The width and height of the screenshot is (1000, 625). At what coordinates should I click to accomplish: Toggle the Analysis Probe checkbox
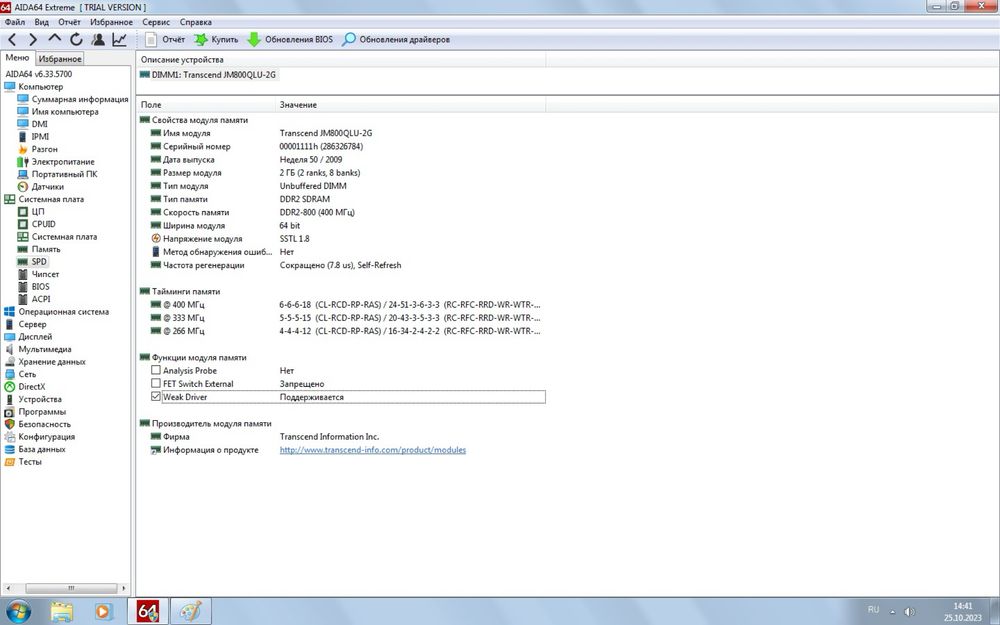click(x=156, y=370)
